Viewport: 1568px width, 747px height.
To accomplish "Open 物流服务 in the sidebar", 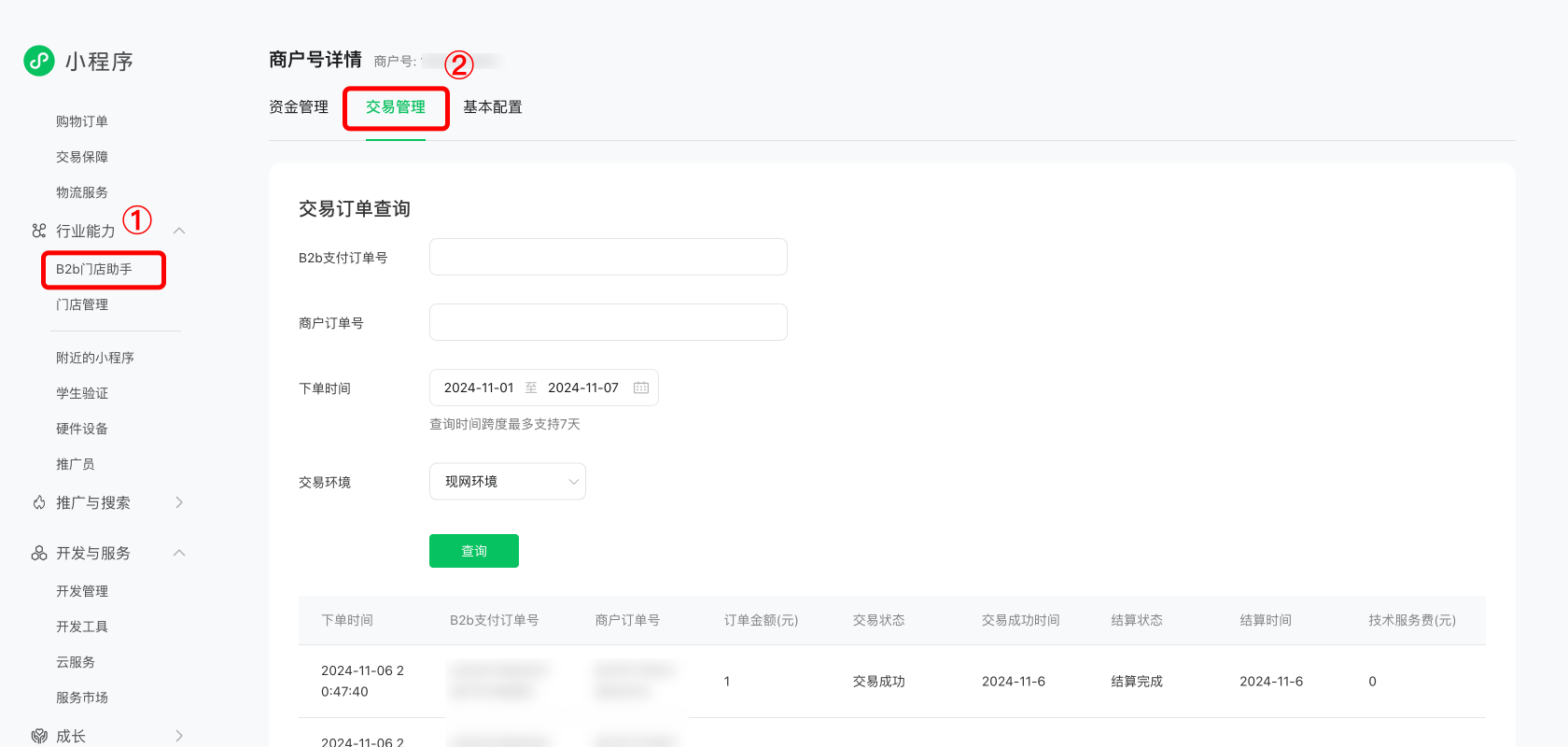I will click(82, 192).
